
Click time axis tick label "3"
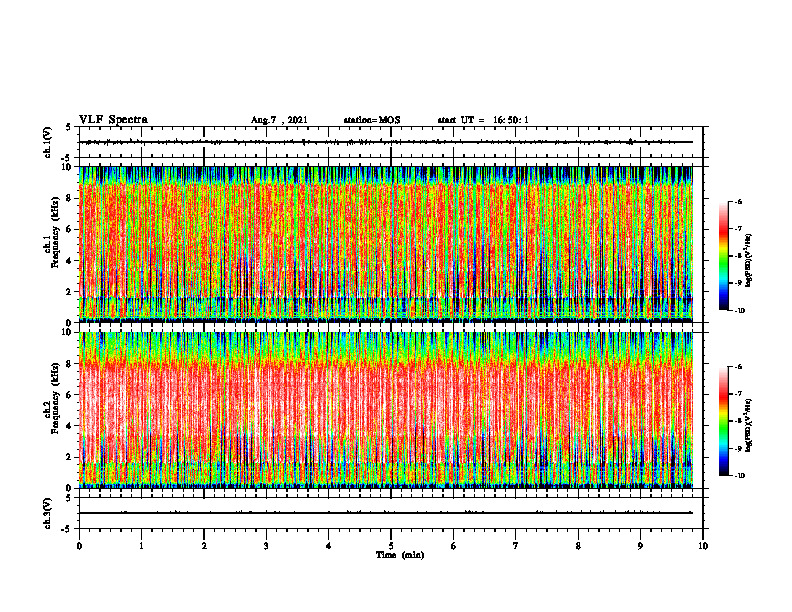pyautogui.click(x=266, y=546)
